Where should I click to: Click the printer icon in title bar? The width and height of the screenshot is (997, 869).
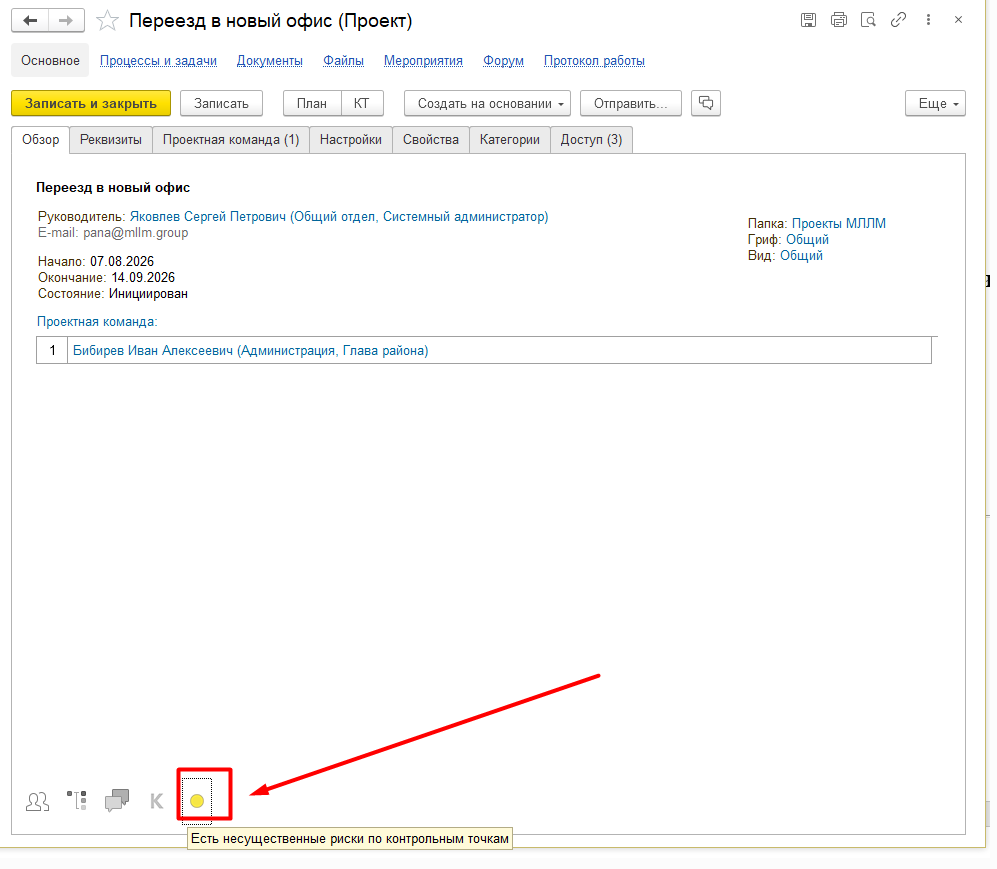(x=839, y=20)
